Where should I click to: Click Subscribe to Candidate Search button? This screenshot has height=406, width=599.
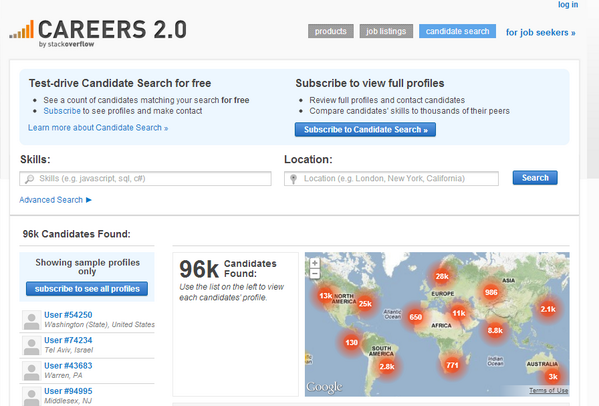pos(365,129)
